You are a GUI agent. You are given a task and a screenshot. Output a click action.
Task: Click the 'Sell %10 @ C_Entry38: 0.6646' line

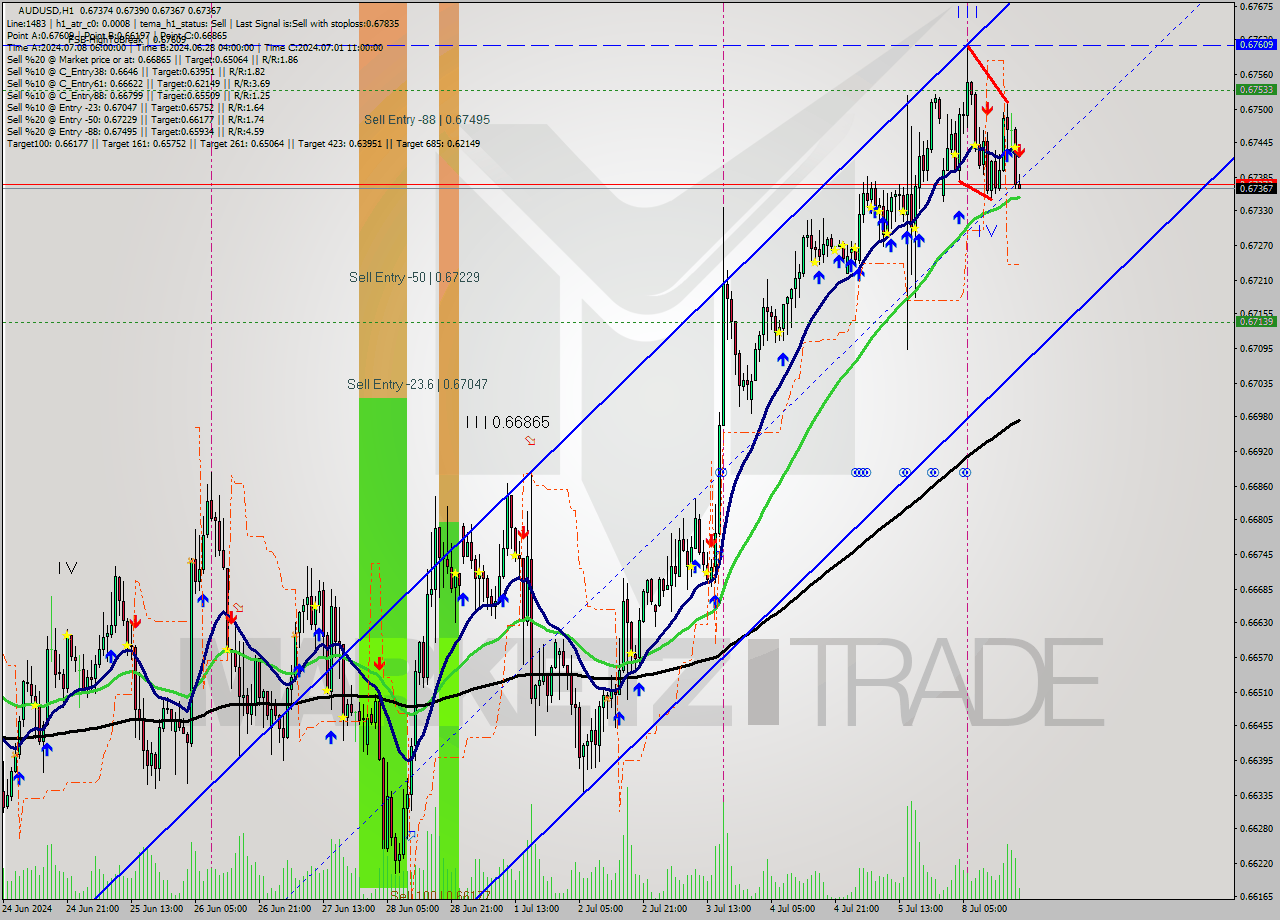pyautogui.click(x=135, y=71)
